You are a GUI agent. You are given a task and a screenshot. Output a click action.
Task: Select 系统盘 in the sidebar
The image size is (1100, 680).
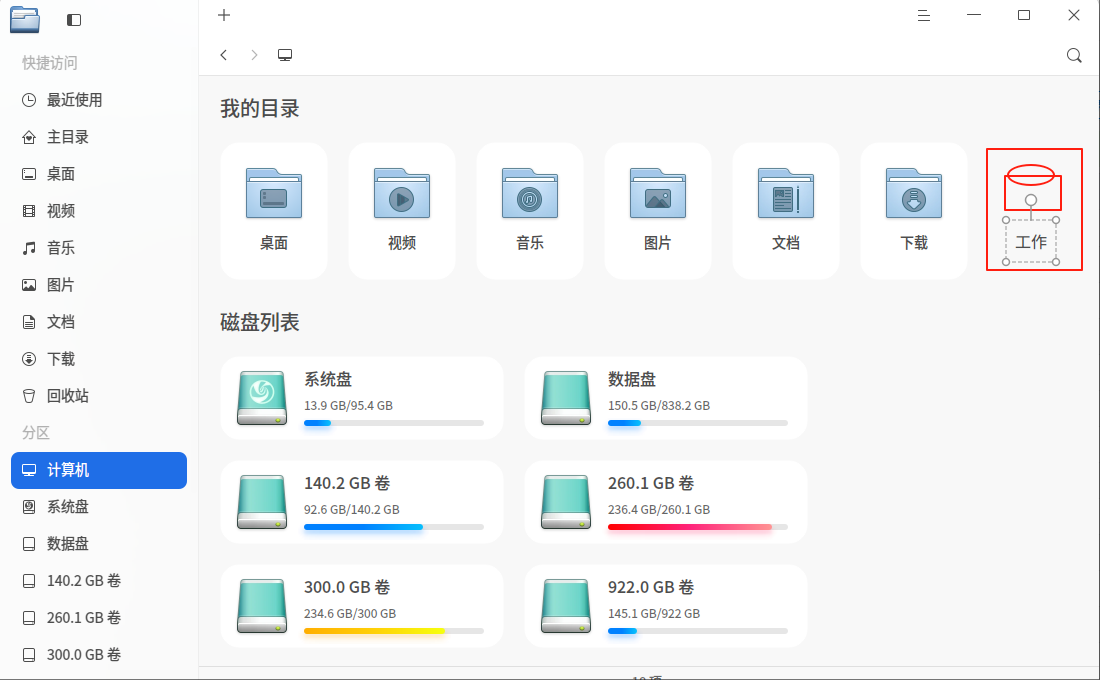pos(99,507)
